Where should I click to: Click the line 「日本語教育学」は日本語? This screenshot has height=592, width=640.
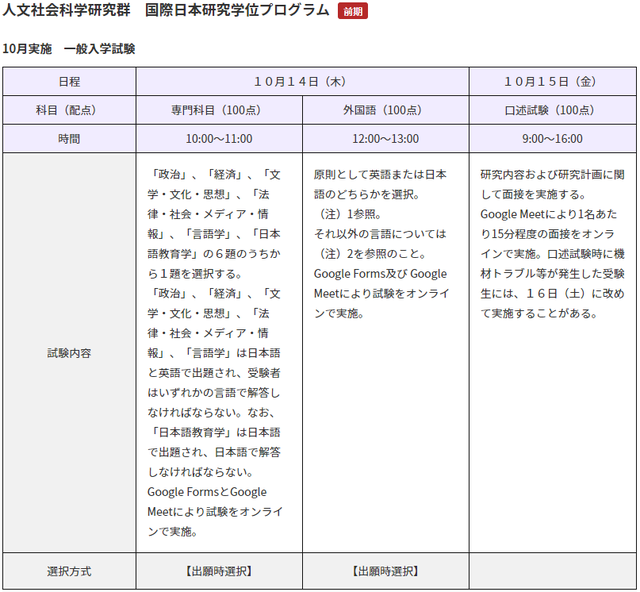click(214, 432)
